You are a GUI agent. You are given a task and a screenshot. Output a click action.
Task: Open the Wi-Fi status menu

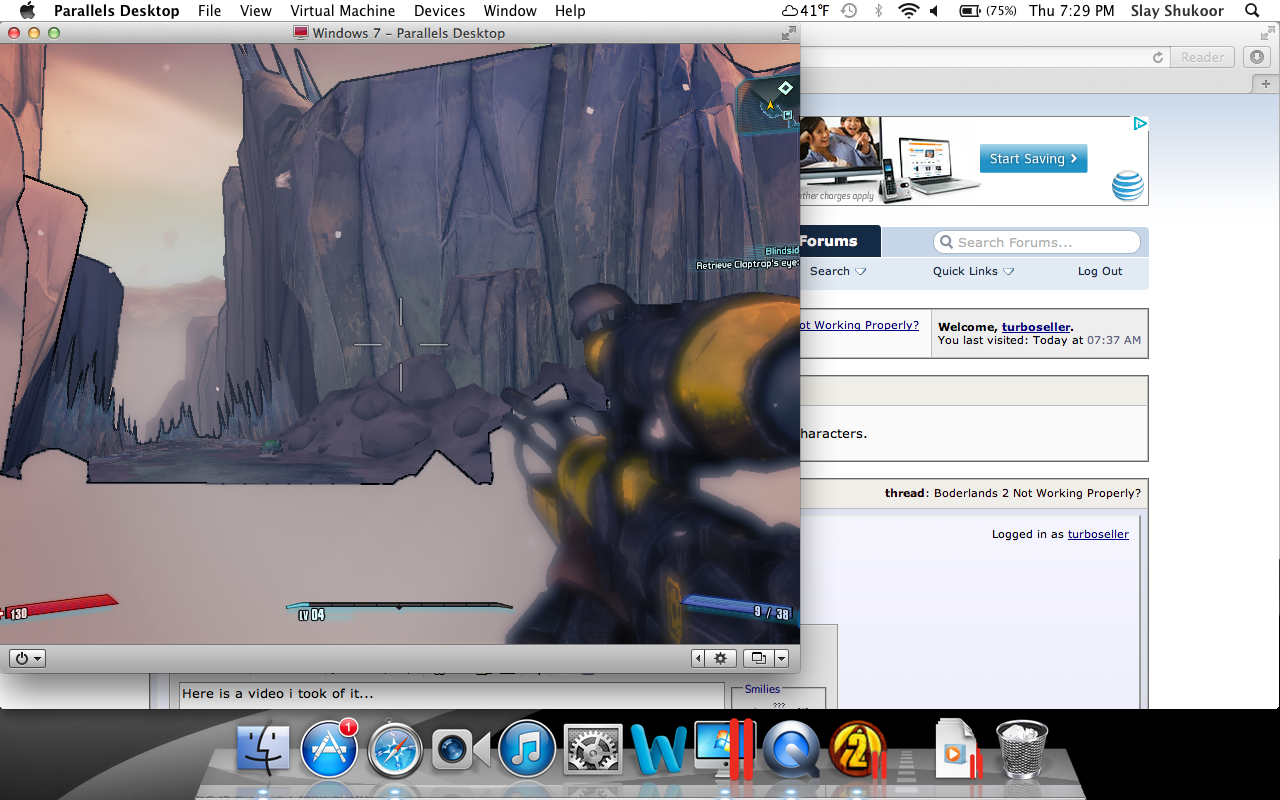pyautogui.click(x=908, y=11)
